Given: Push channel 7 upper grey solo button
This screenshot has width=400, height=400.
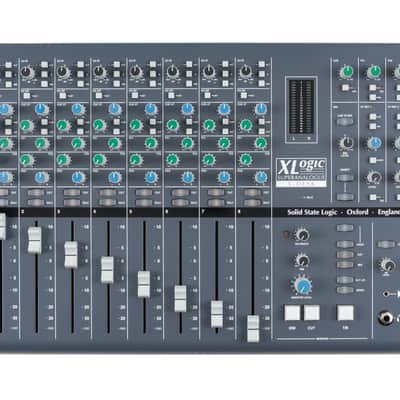Looking at the screenshot, I should [x=216, y=193].
